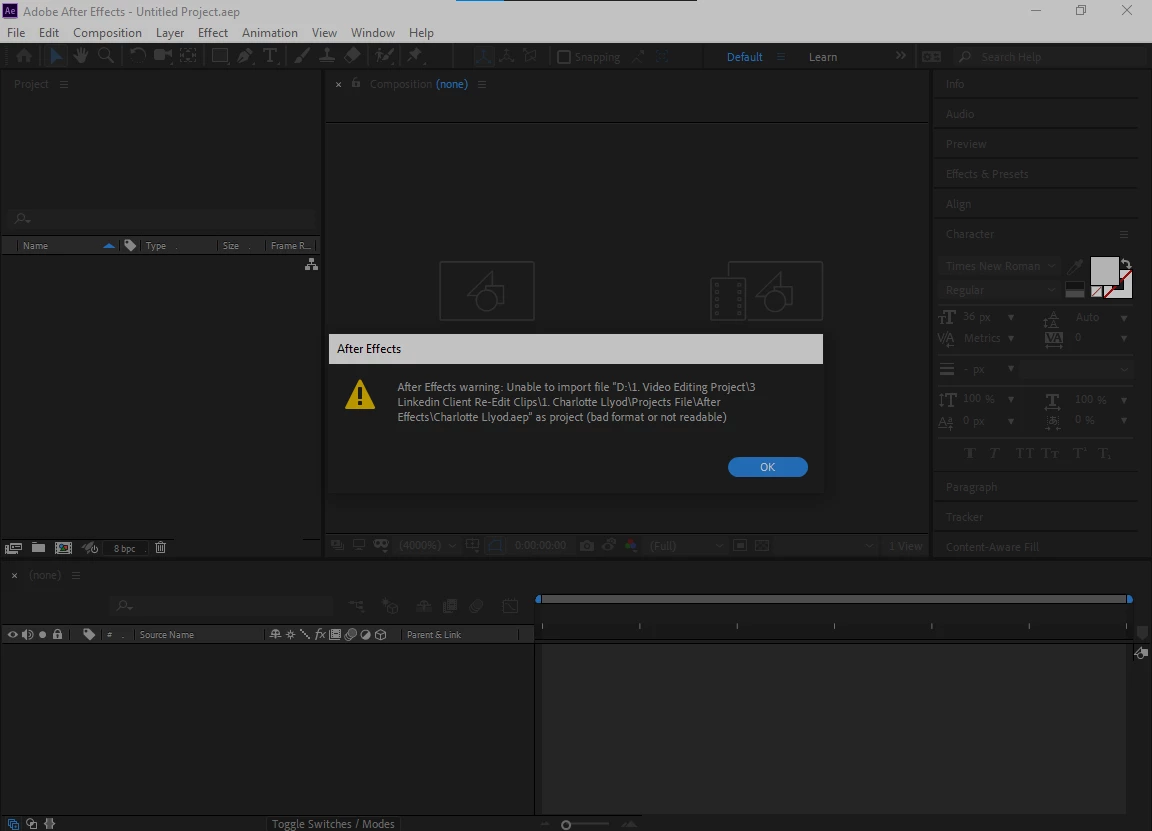Select the Puppet Pin tool
1152x831 pixels.
coord(415,56)
